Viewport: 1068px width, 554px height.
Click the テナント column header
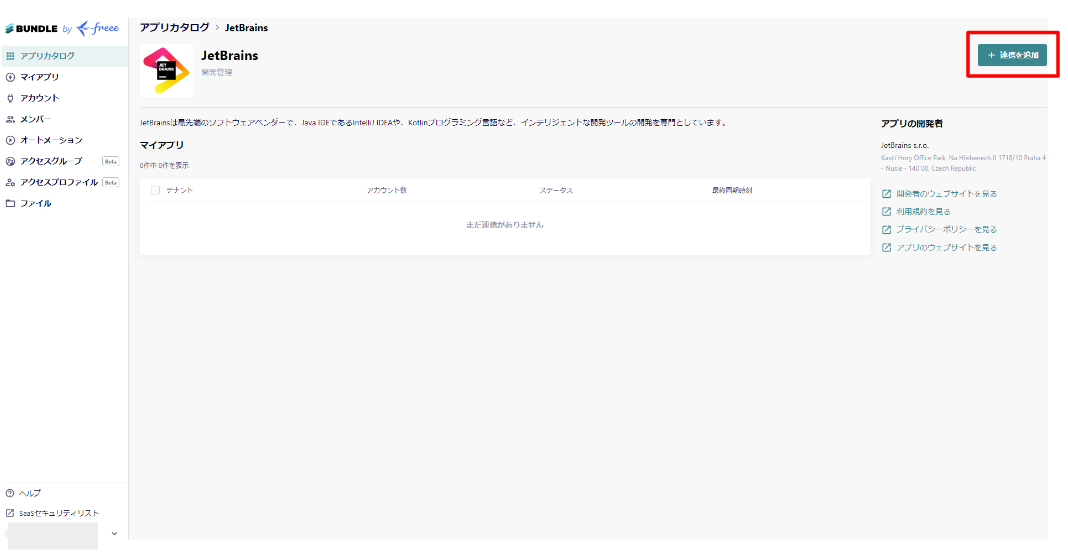coord(179,190)
